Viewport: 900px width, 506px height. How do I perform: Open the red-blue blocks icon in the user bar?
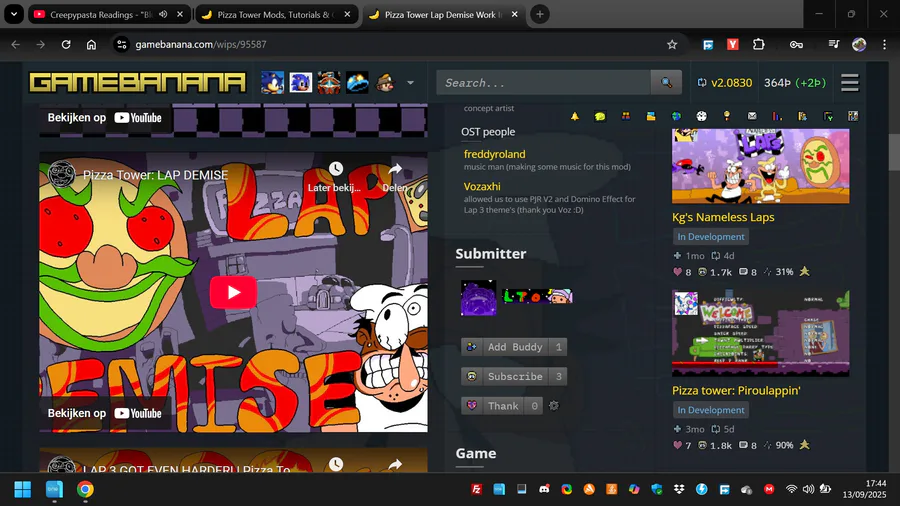(626, 116)
